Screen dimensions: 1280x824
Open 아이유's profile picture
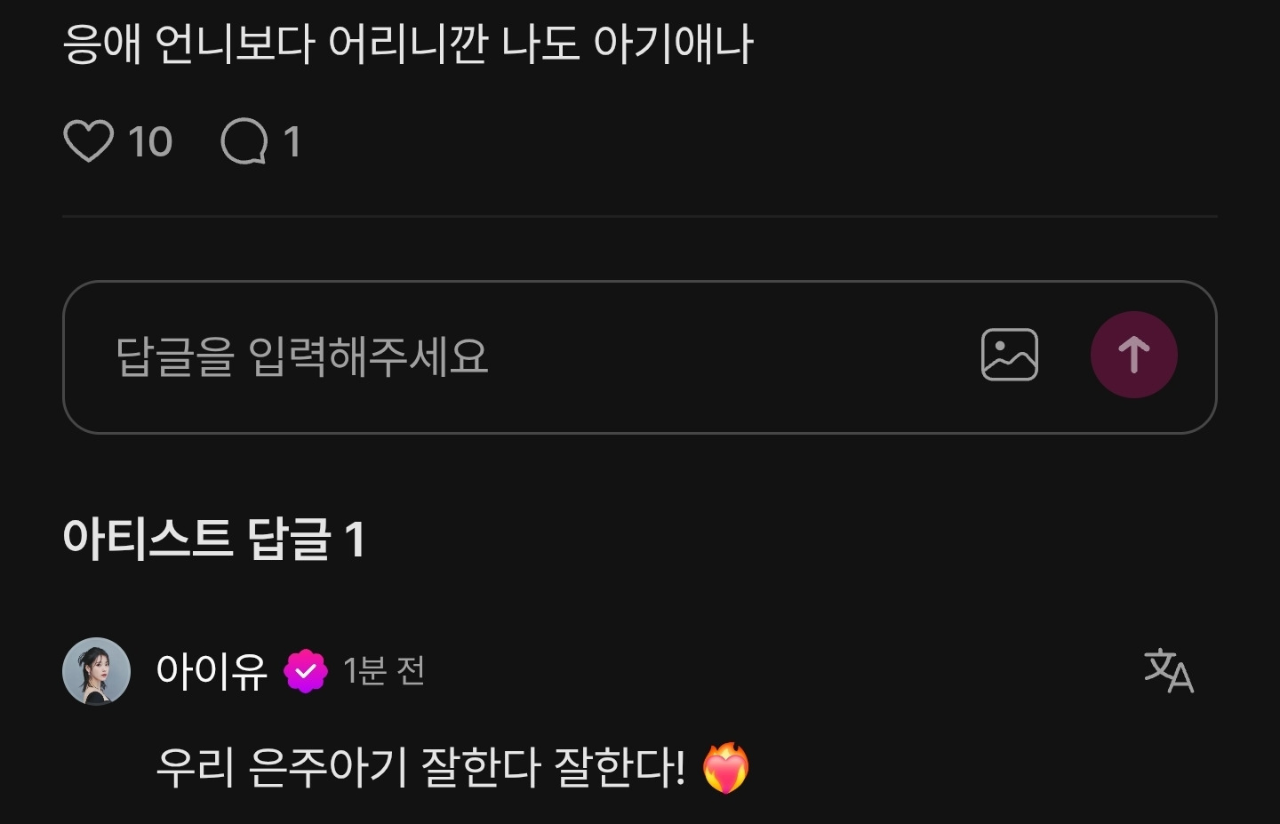point(97,671)
